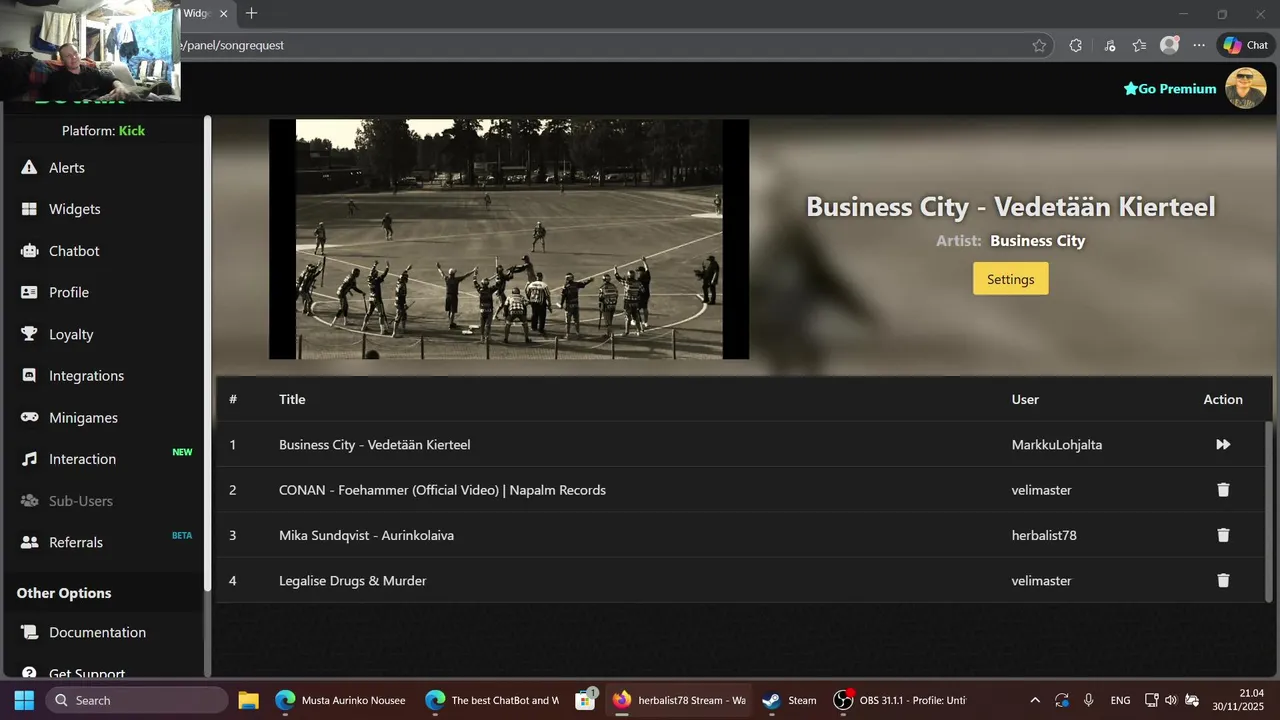Switch to Musta Aurinko Nousee Edge window
1280x720 pixels.
342,700
